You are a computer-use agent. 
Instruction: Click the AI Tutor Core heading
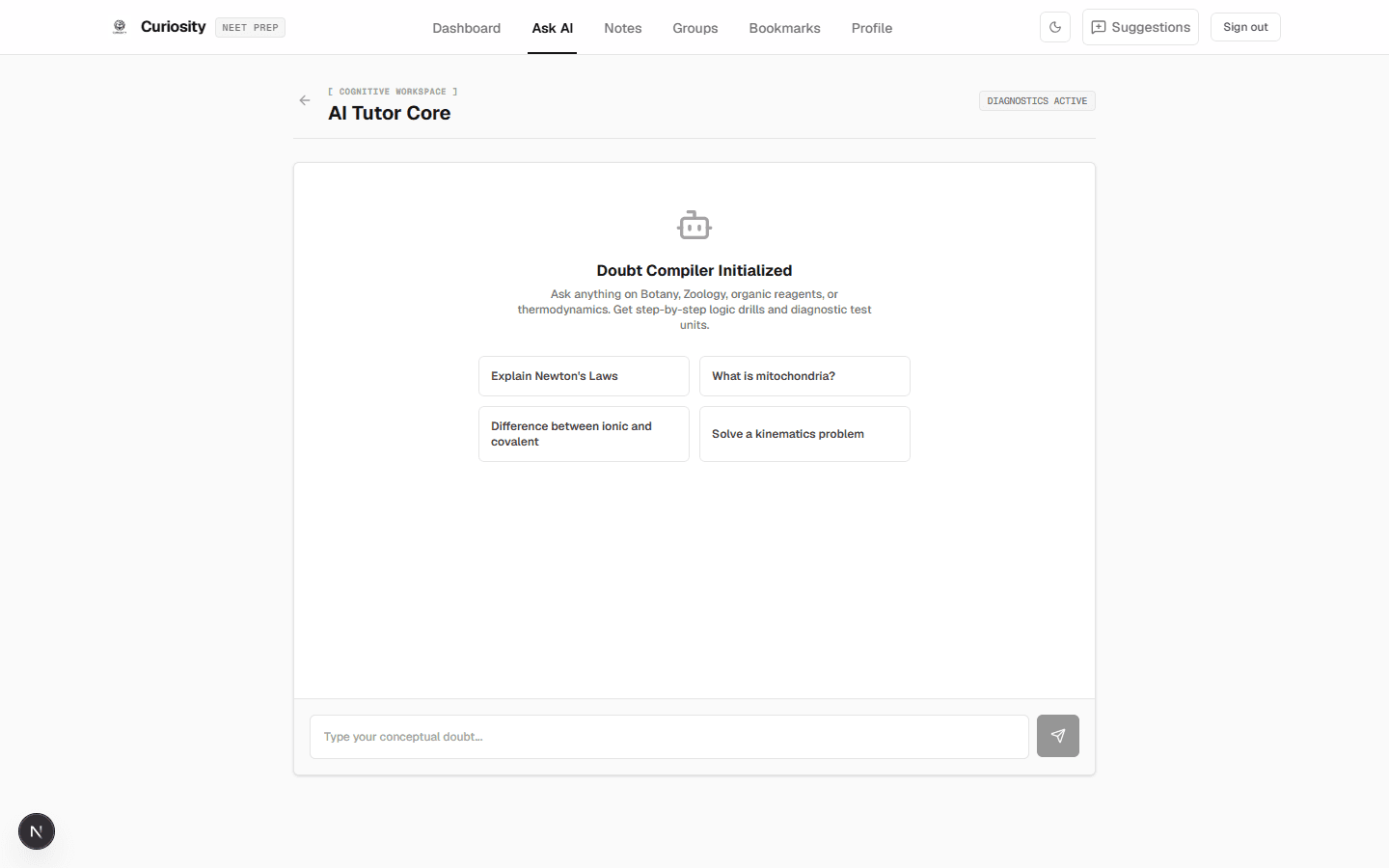click(x=390, y=113)
